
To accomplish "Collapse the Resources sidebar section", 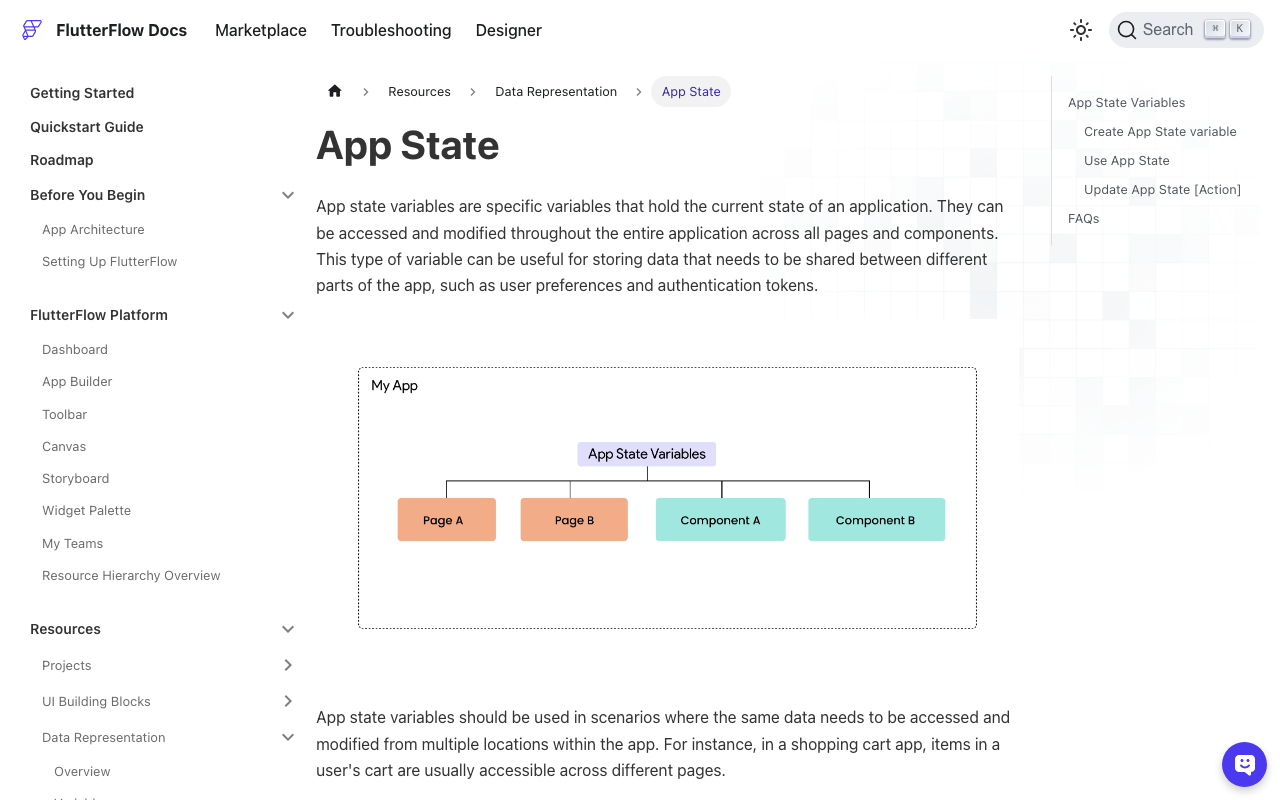I will pyautogui.click(x=288, y=629).
